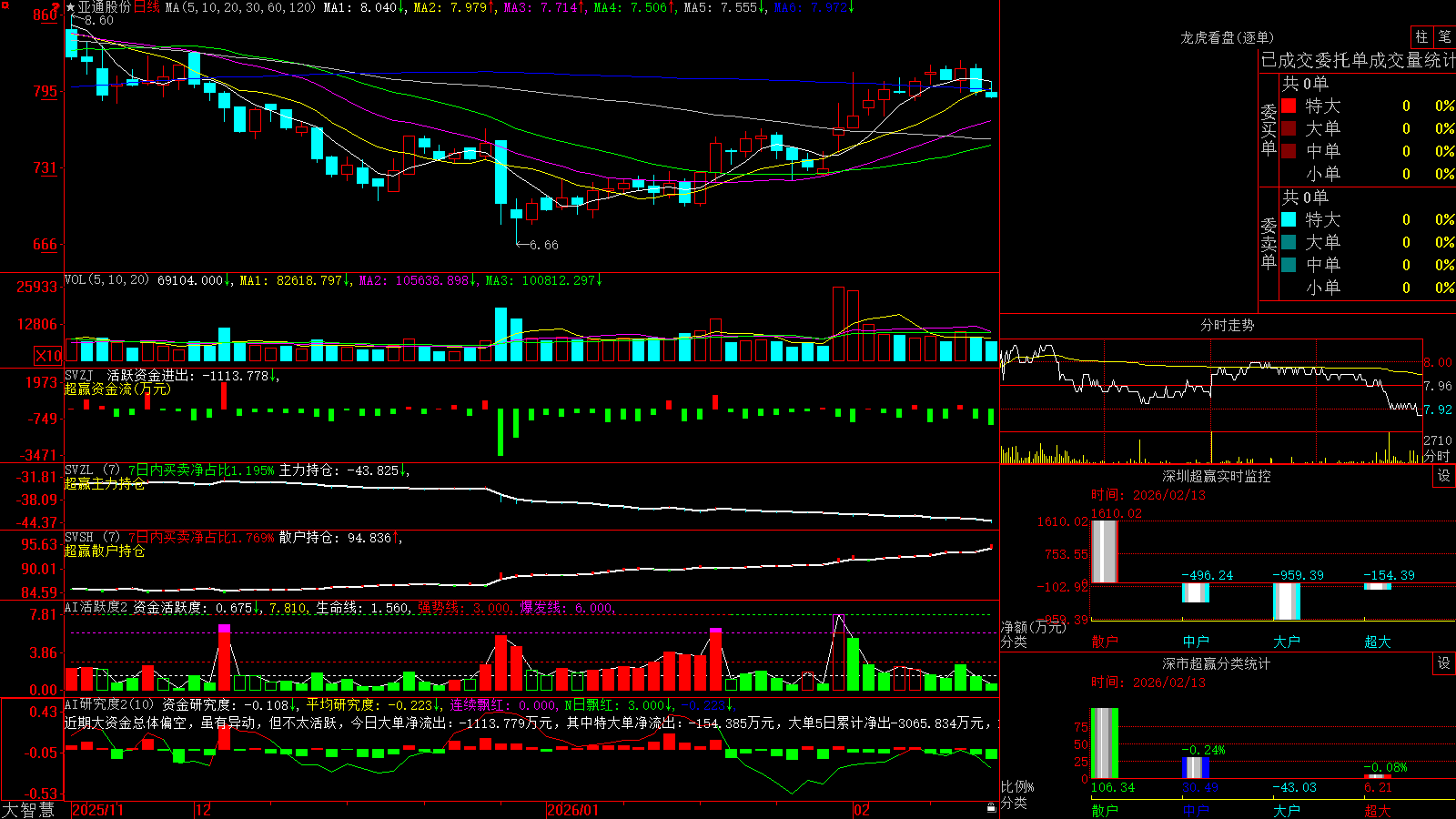Click the 7.92 intraday price label
Viewport: 1456px width, 819px height.
[x=1438, y=409]
